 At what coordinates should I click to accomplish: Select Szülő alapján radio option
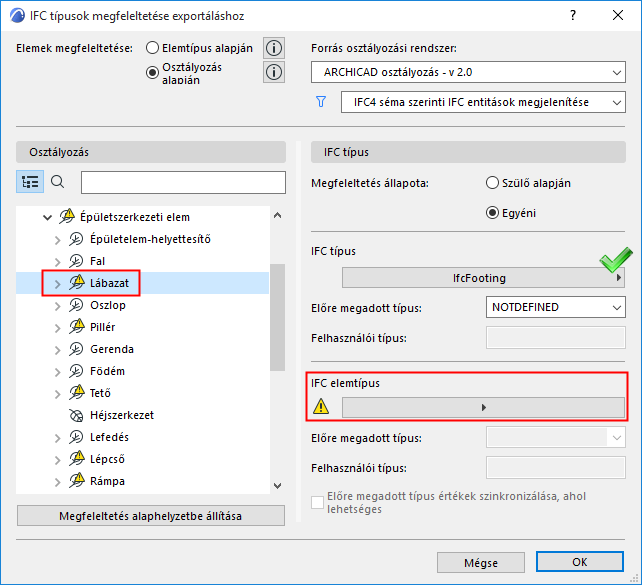[x=491, y=183]
